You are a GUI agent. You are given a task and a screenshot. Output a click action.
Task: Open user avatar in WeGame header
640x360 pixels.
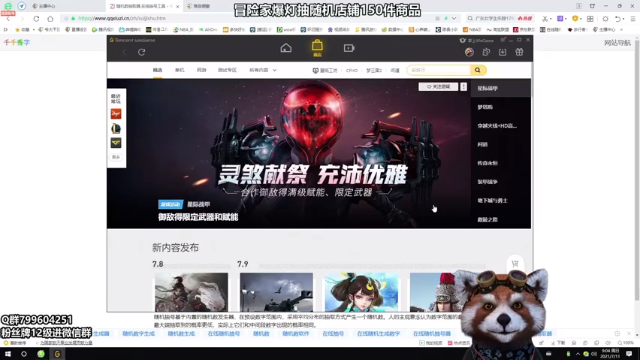click(x=469, y=52)
